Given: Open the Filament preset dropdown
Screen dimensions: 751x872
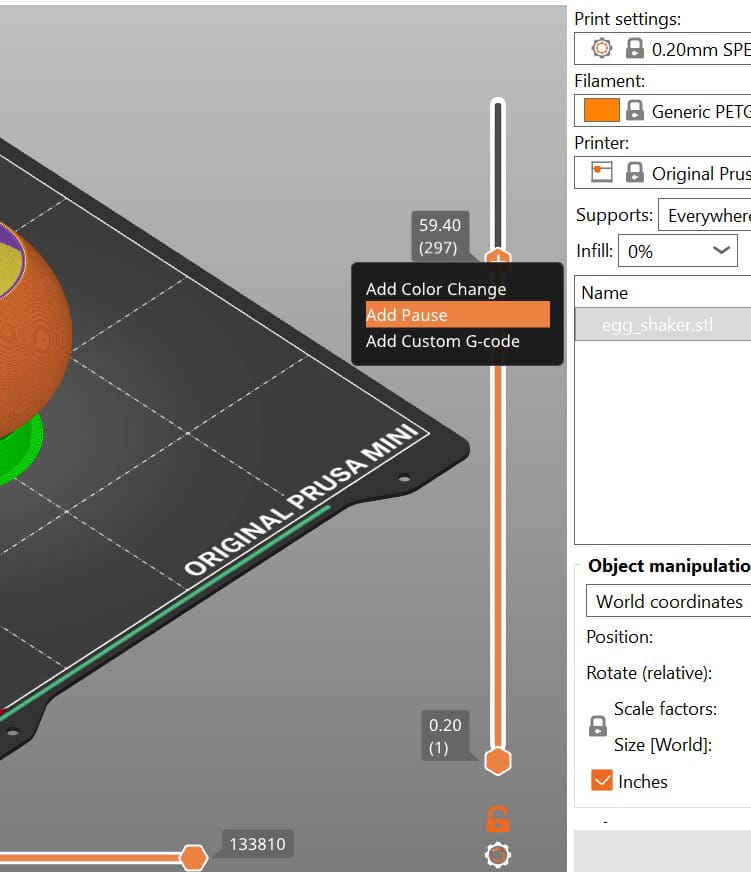Looking at the screenshot, I should [x=663, y=110].
